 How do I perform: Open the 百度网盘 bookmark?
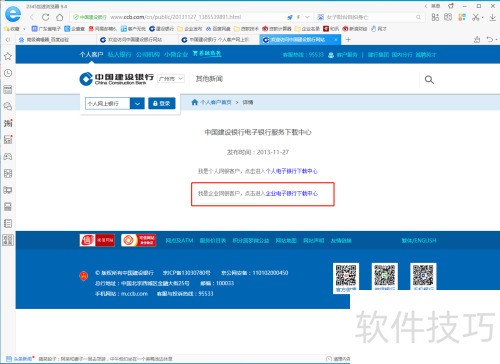(218, 29)
